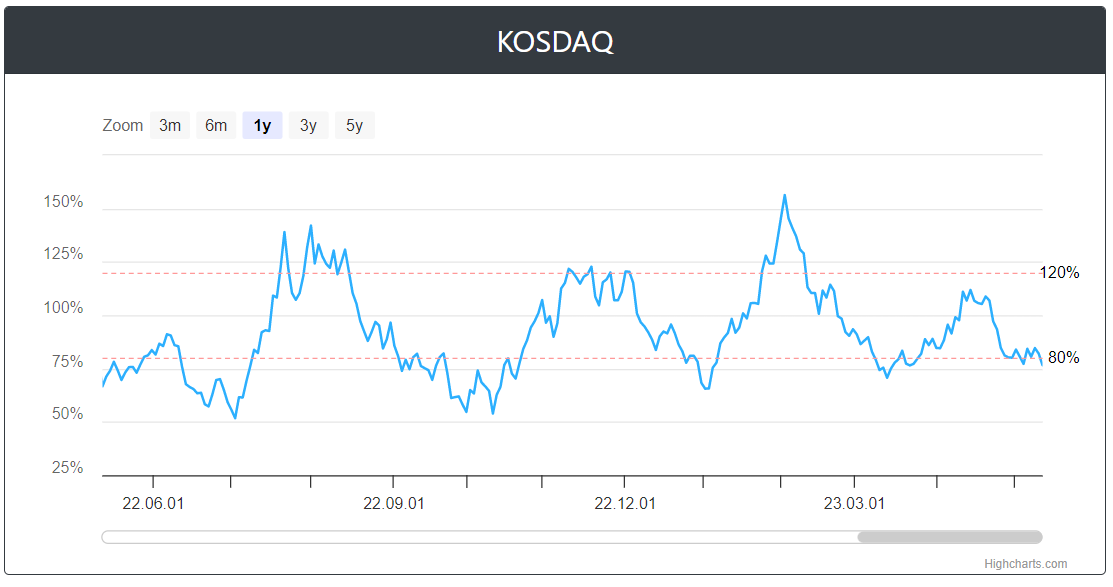The width and height of the screenshot is (1113, 587).
Task: Click the empty scrollbar track left of thumb
Action: click(x=480, y=537)
